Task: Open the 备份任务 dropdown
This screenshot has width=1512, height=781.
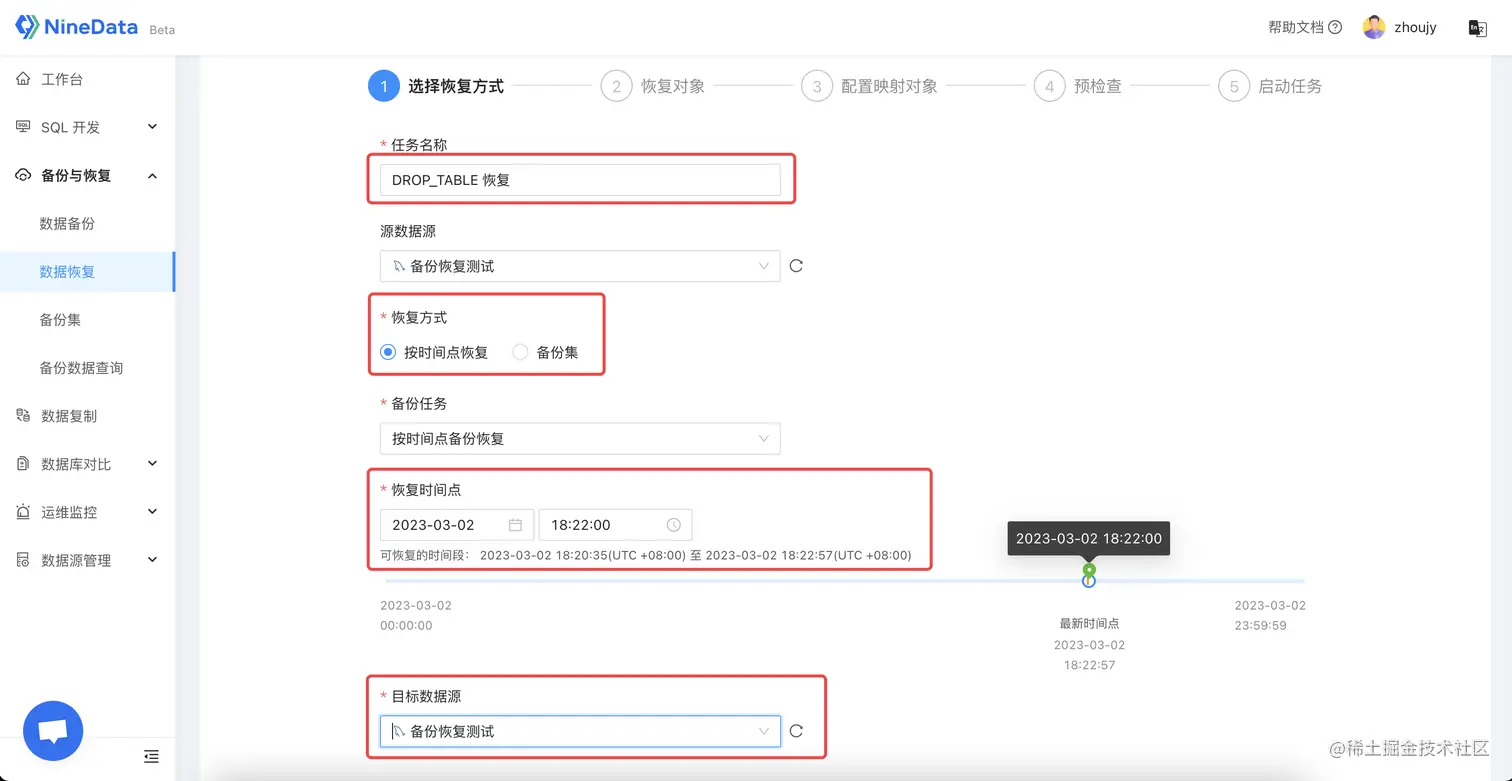Action: pyautogui.click(x=580, y=439)
